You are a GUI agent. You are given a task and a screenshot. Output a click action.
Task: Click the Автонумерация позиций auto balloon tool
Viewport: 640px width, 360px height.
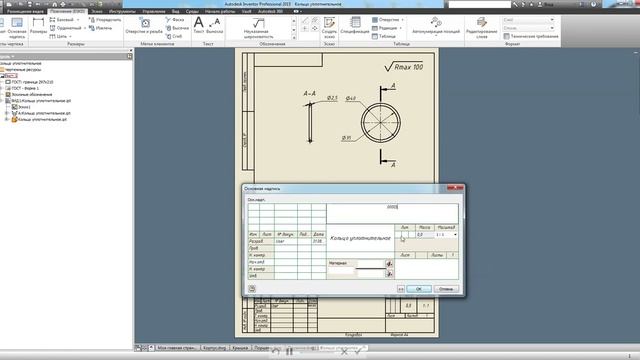point(436,25)
